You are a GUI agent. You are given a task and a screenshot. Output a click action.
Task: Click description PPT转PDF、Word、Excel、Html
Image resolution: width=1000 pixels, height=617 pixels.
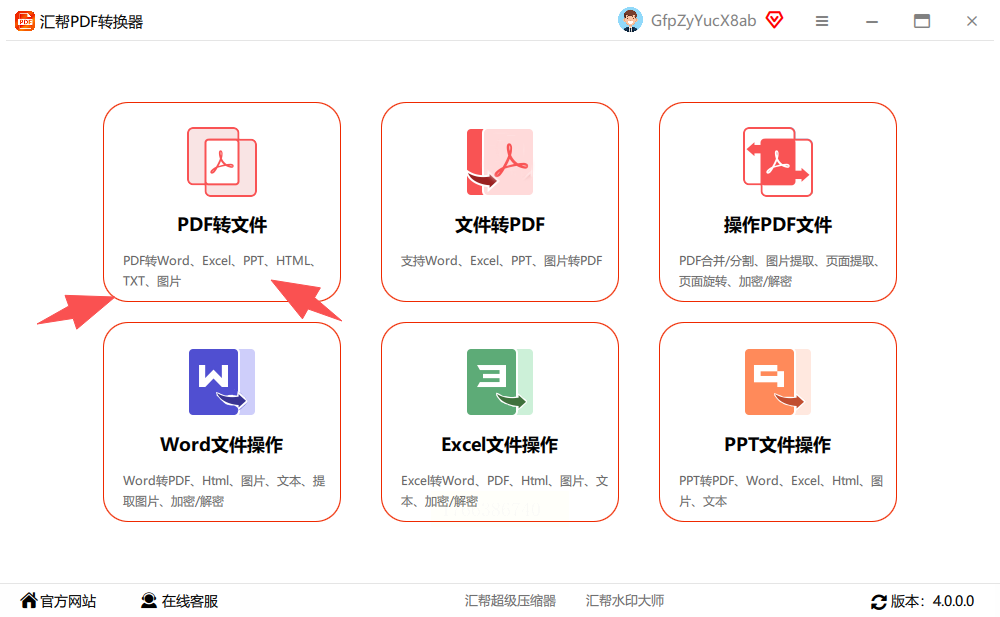click(781, 491)
